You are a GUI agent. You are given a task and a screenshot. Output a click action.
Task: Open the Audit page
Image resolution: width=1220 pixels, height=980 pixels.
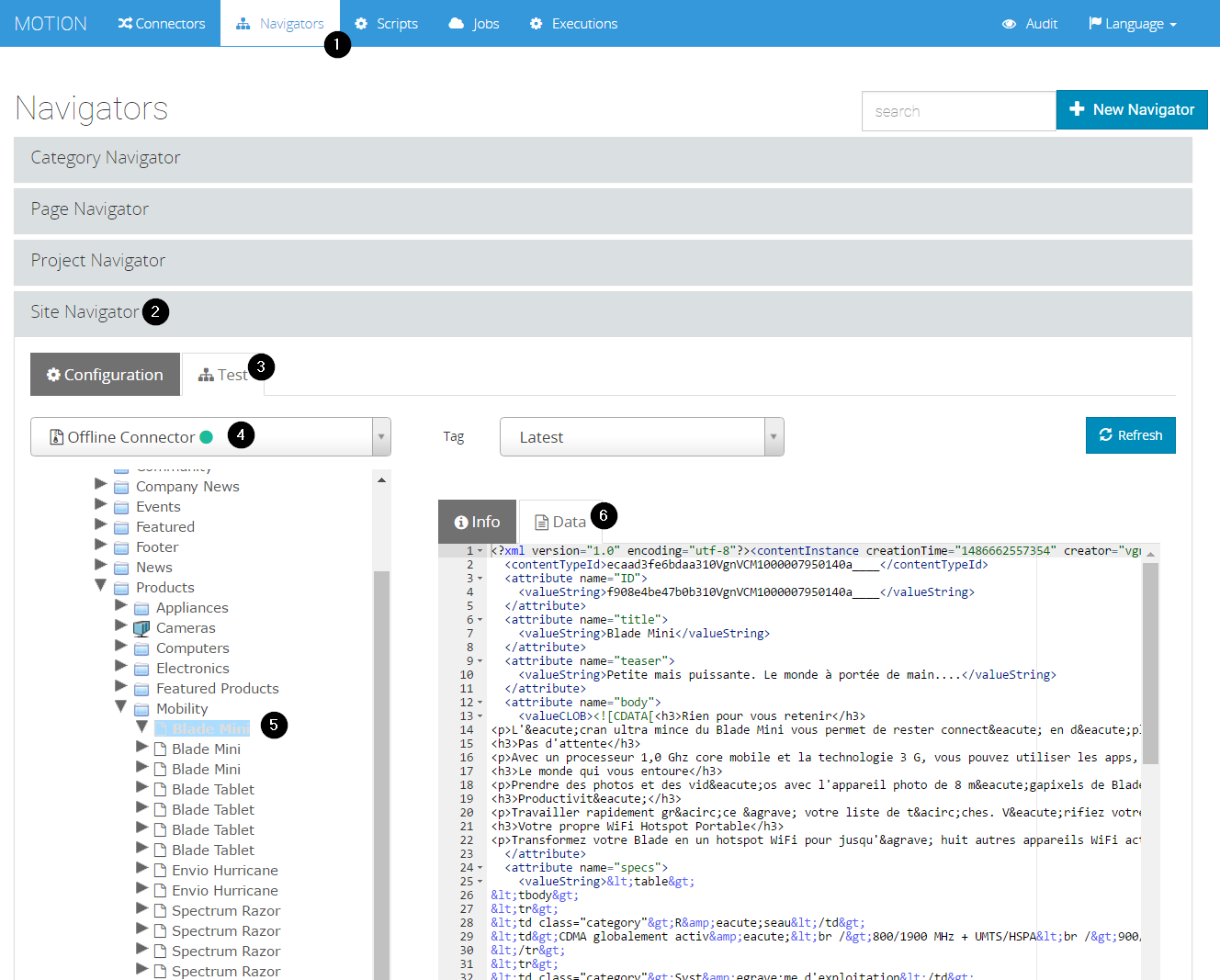(1030, 23)
